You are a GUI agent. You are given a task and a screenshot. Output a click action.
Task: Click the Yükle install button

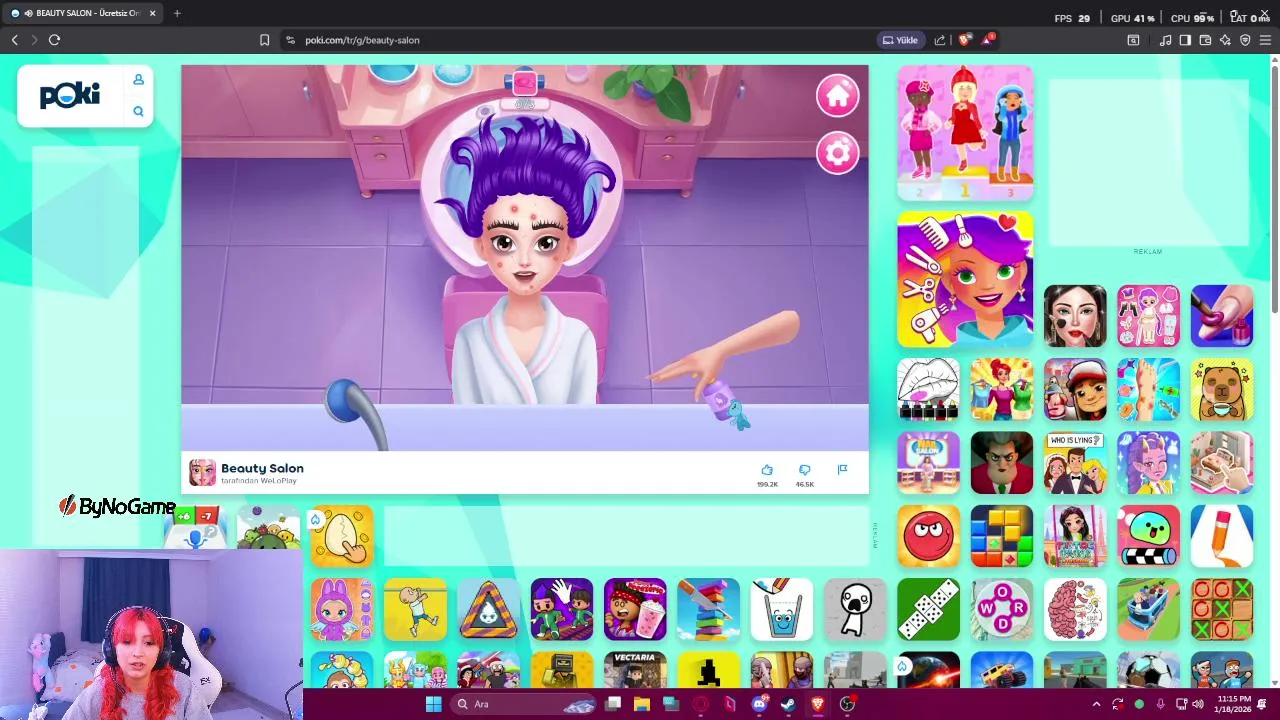coord(900,40)
